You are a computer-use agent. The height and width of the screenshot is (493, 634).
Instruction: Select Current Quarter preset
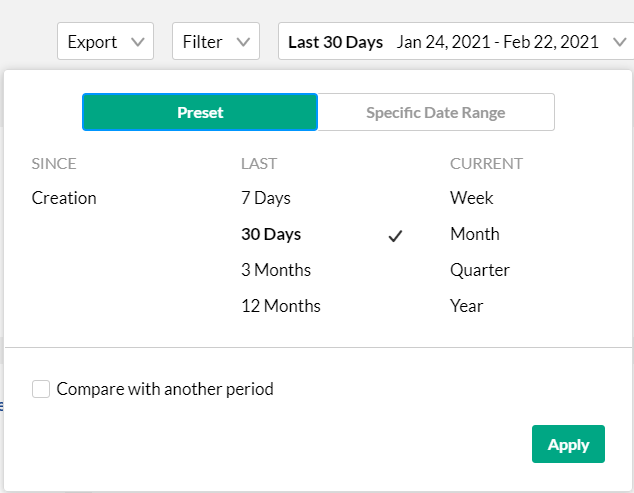pos(480,270)
